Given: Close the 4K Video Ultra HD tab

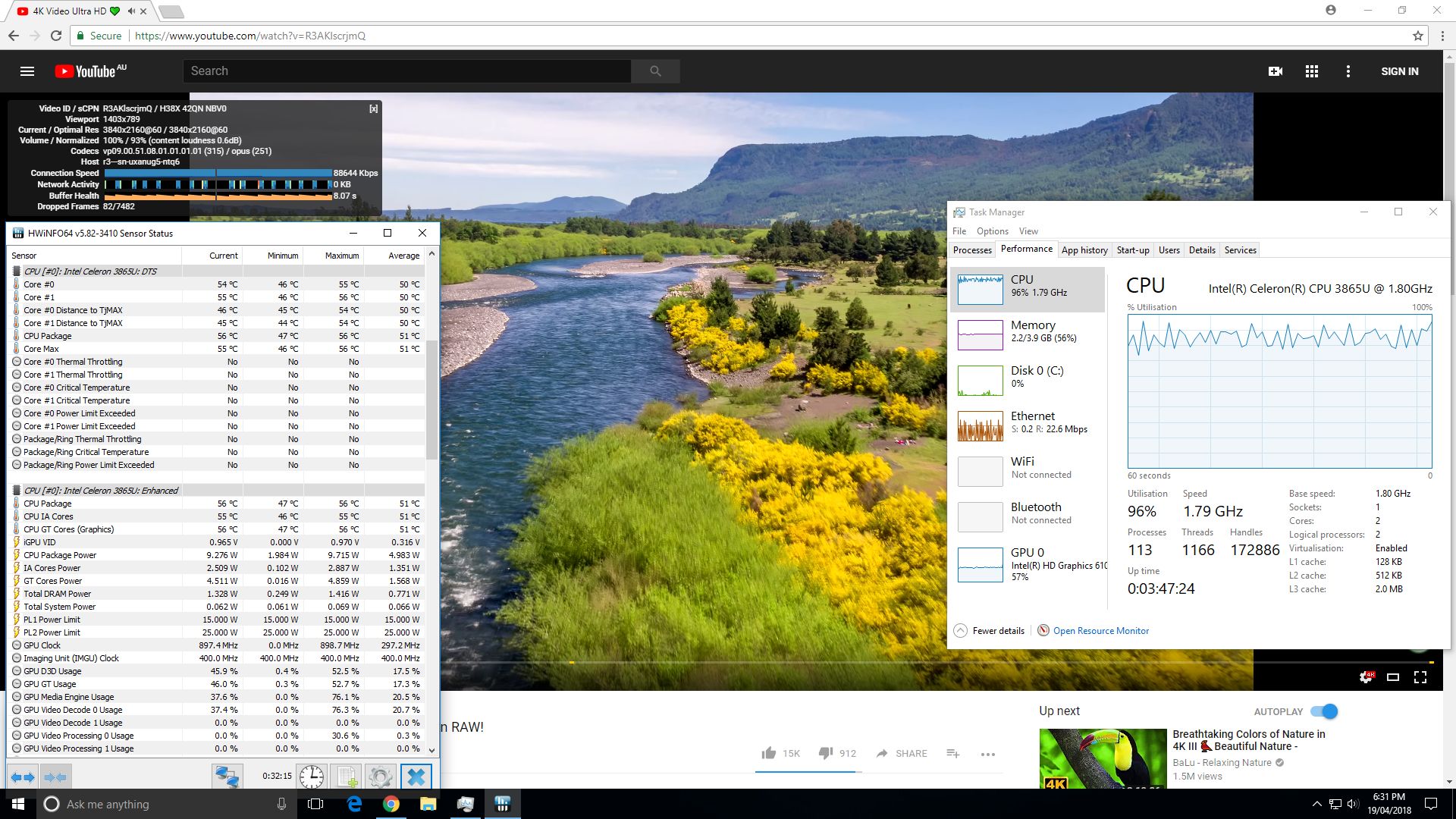Looking at the screenshot, I should [143, 11].
